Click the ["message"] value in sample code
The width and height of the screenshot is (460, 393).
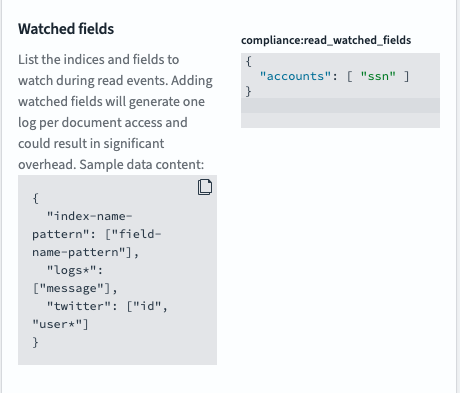[x=71, y=288]
